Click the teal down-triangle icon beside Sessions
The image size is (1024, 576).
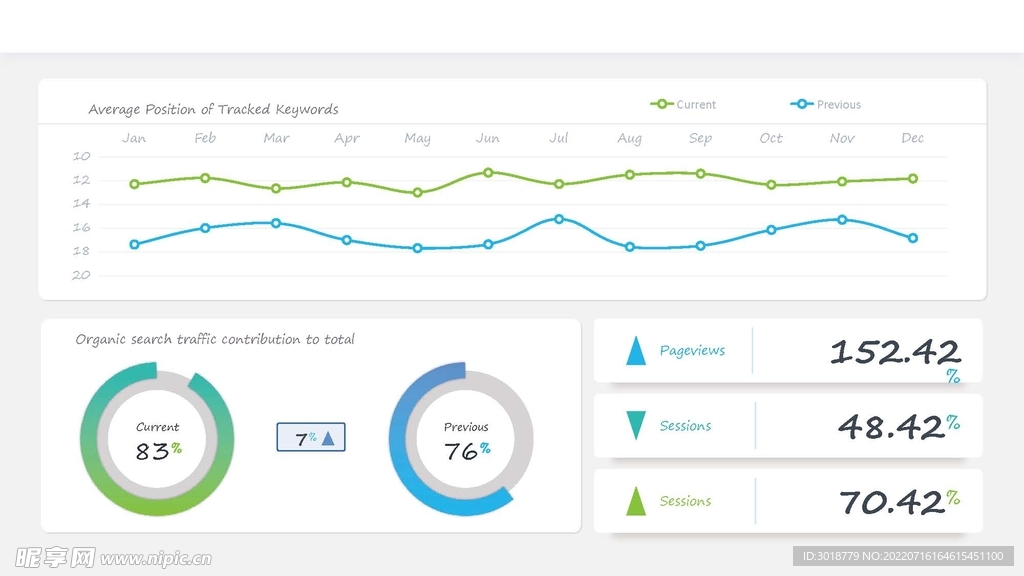635,425
